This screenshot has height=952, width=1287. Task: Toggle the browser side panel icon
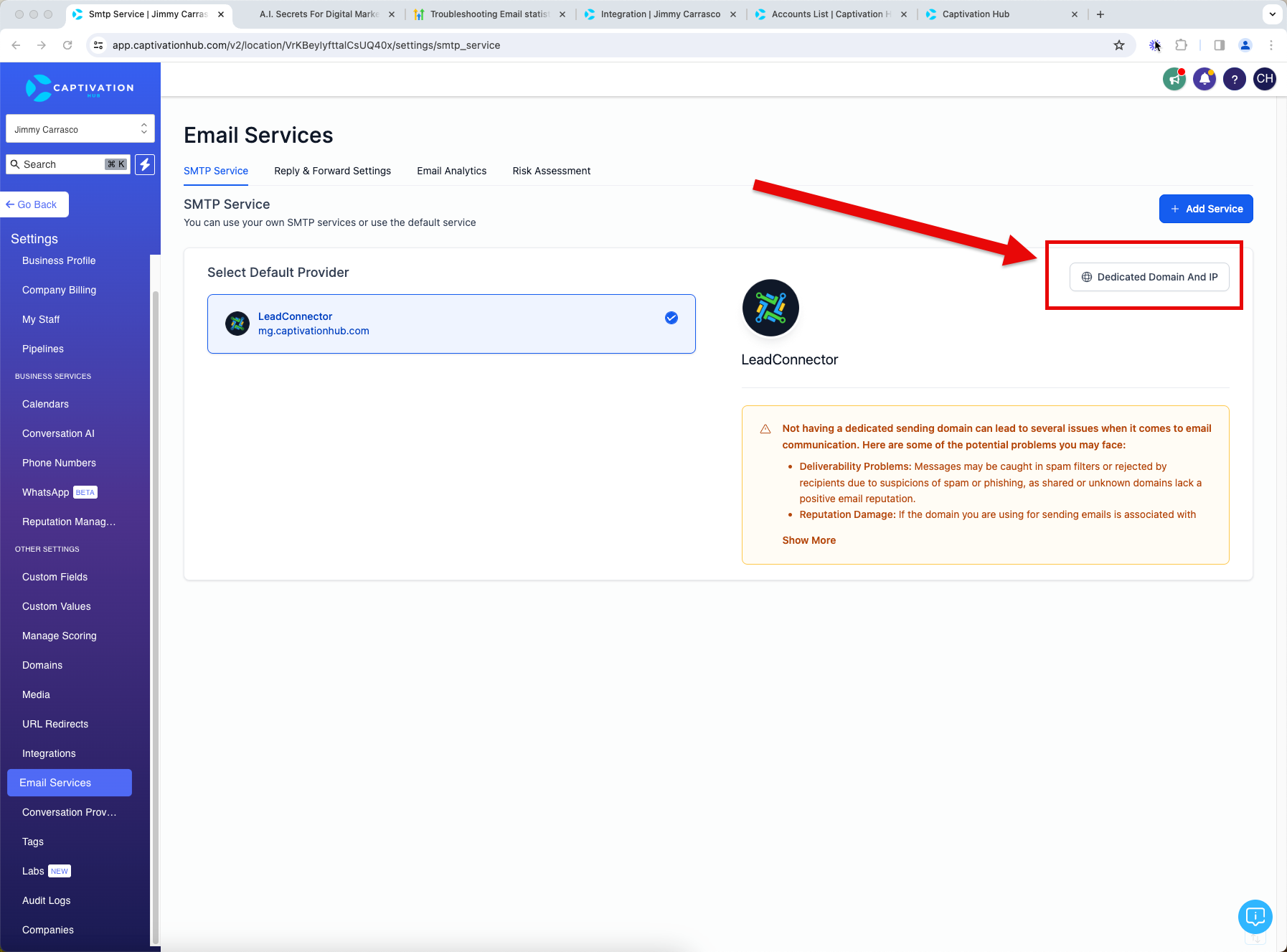tap(1219, 45)
